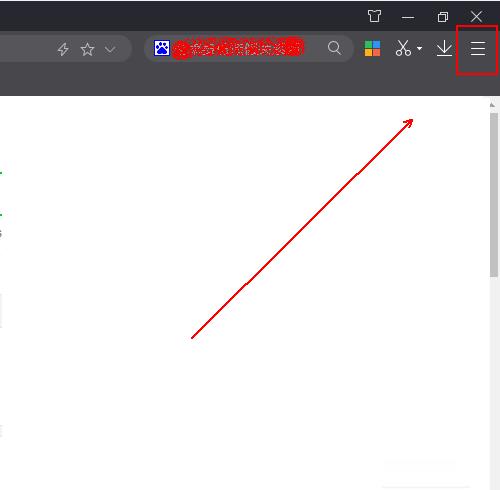500x490 pixels.
Task: Click the scrollbar up arrow
Action: click(492, 105)
